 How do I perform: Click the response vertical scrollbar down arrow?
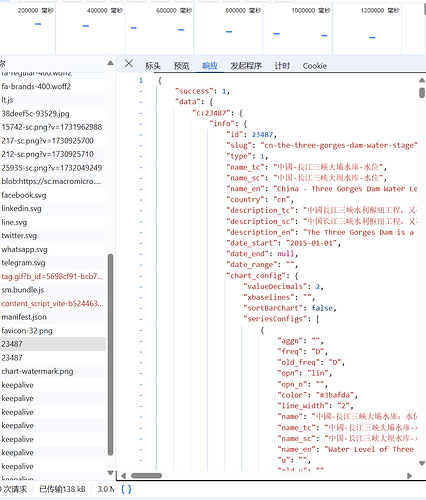pyautogui.click(x=422, y=463)
